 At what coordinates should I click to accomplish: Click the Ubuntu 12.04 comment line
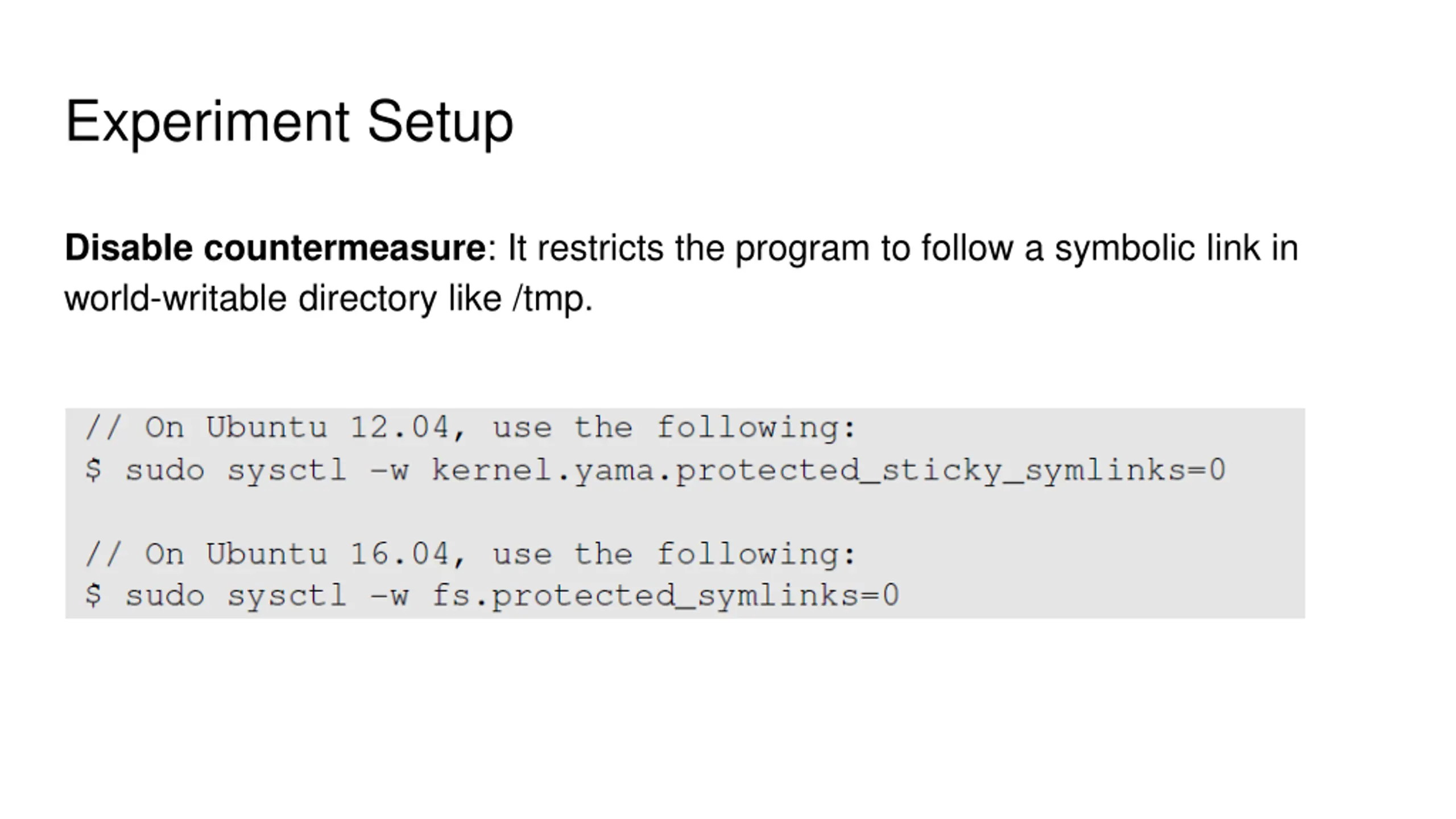[x=470, y=428]
